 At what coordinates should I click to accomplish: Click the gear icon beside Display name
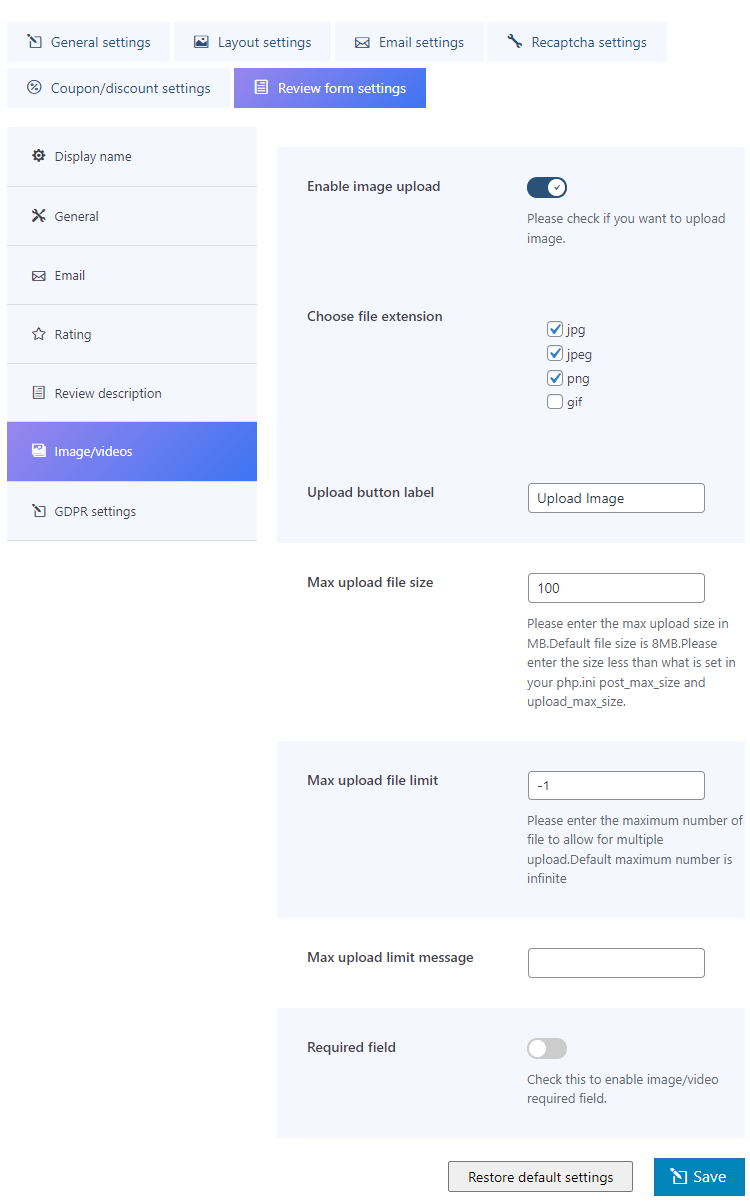tap(39, 156)
